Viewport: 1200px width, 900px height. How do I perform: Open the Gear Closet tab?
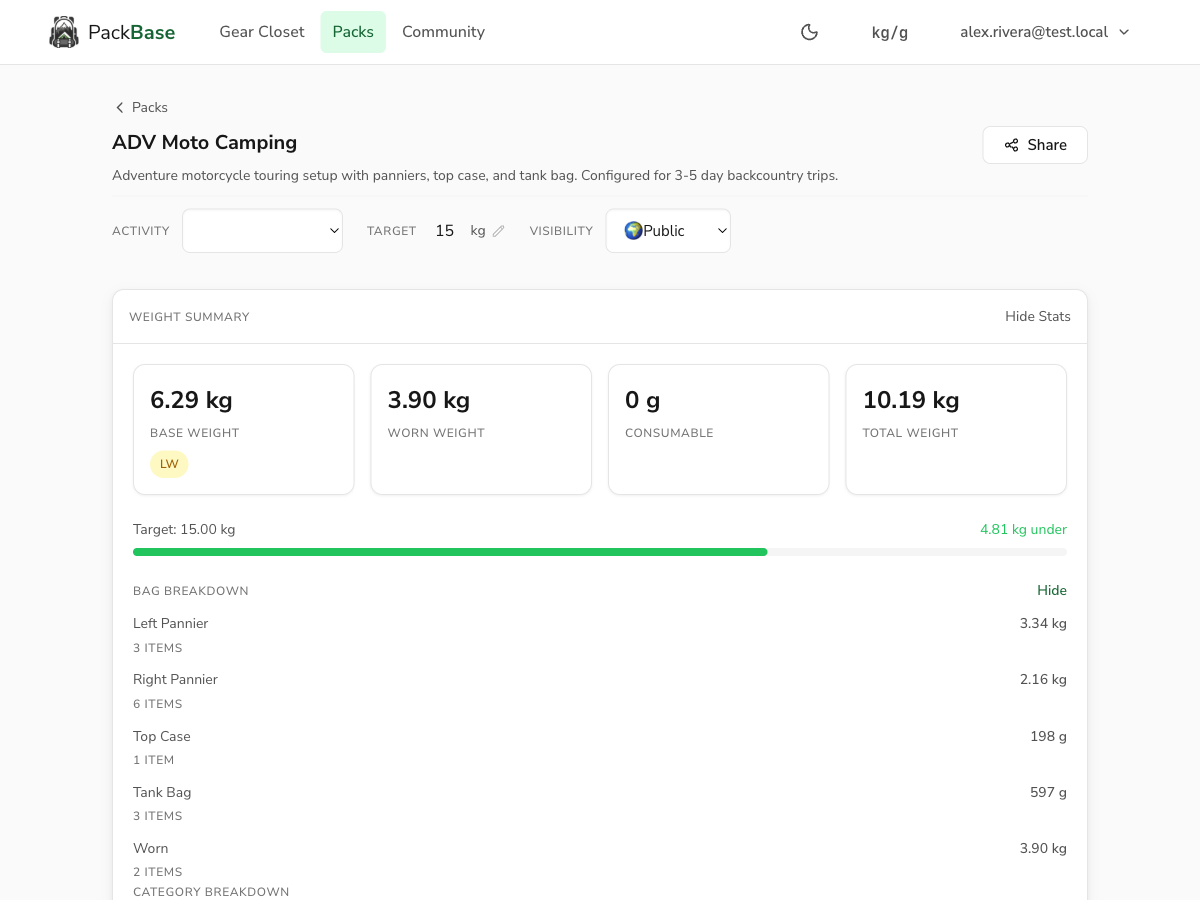click(x=262, y=32)
